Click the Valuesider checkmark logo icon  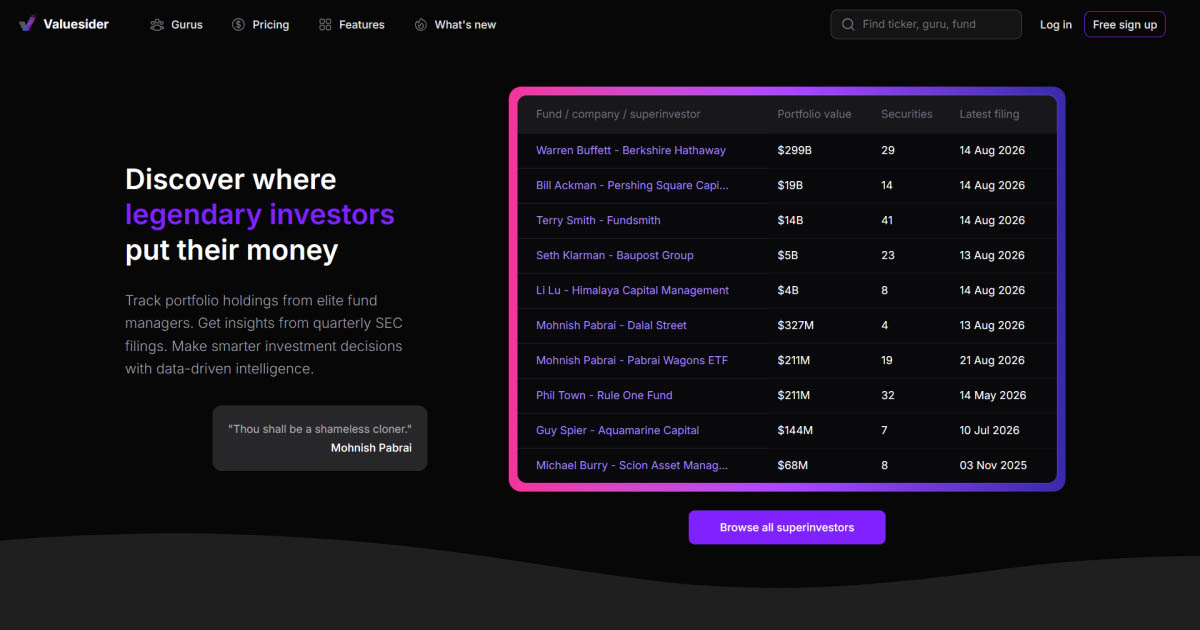tap(27, 24)
